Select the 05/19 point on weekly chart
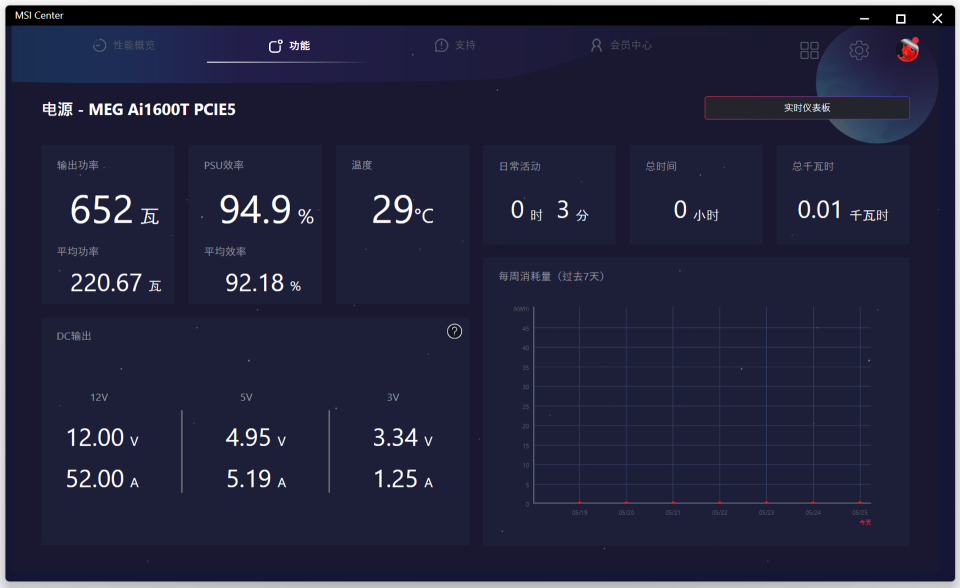Screen dimensions: 960x588 (580, 503)
